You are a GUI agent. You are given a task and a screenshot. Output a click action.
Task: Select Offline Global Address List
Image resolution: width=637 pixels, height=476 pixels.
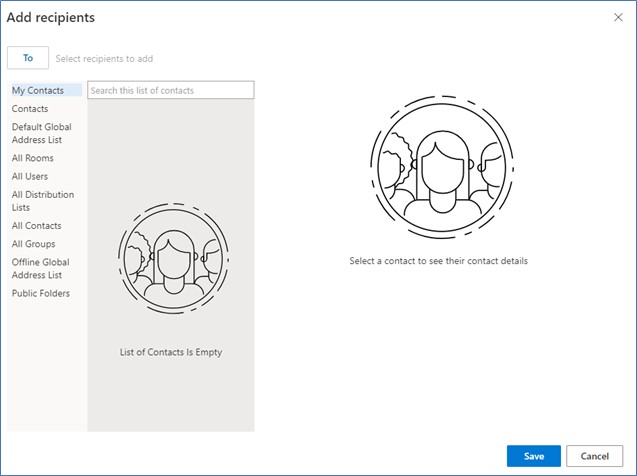(40, 268)
